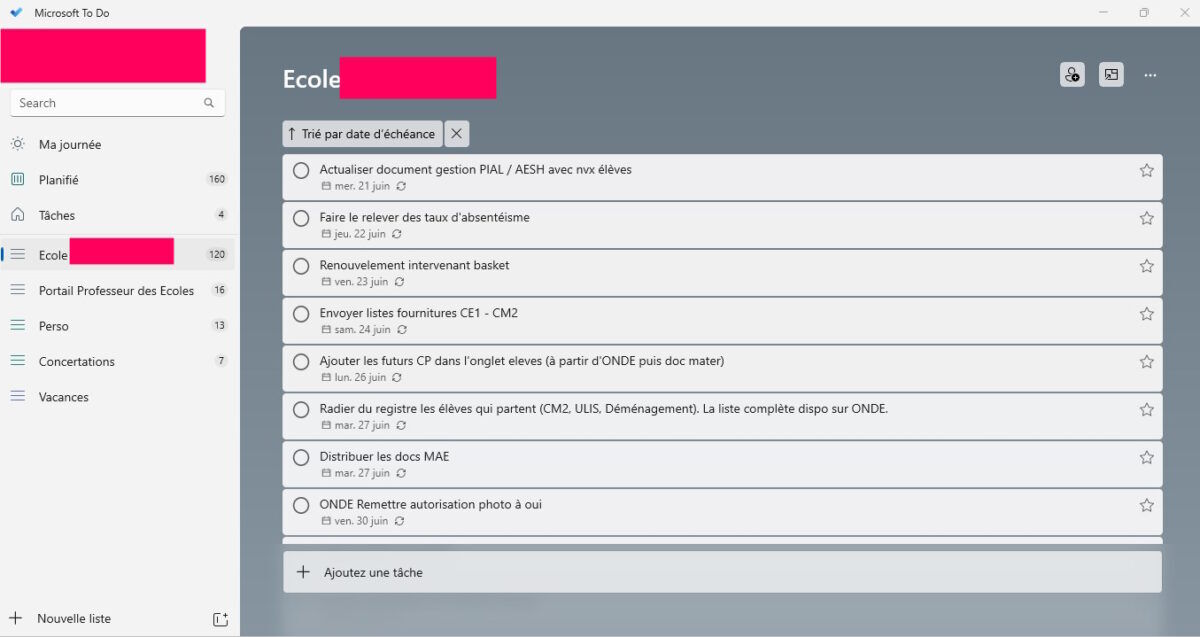The width and height of the screenshot is (1200, 637).
Task: Click the plus icon in Ajoutez une tâche
Action: click(303, 572)
